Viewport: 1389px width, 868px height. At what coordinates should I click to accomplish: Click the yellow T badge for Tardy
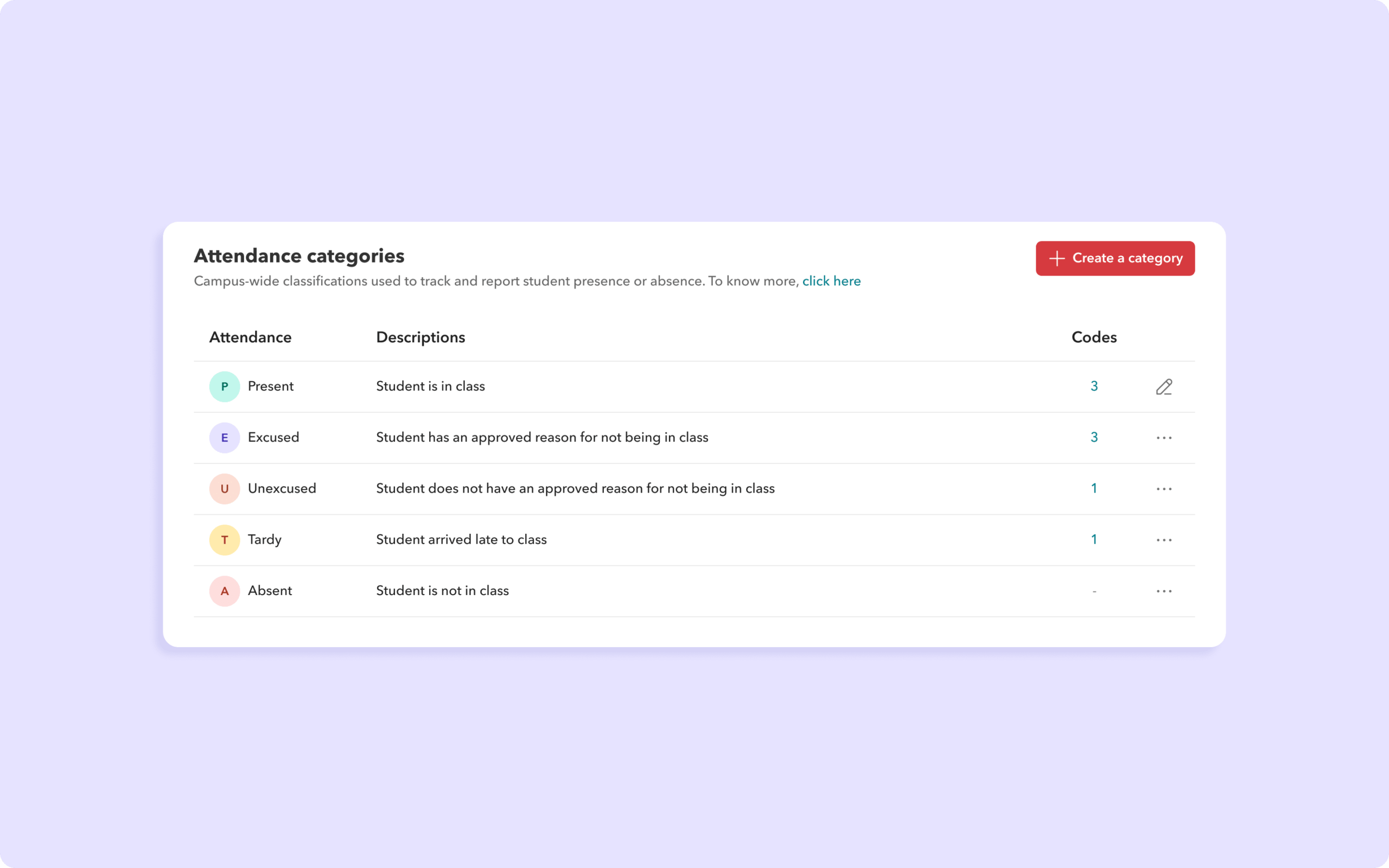[x=225, y=540]
